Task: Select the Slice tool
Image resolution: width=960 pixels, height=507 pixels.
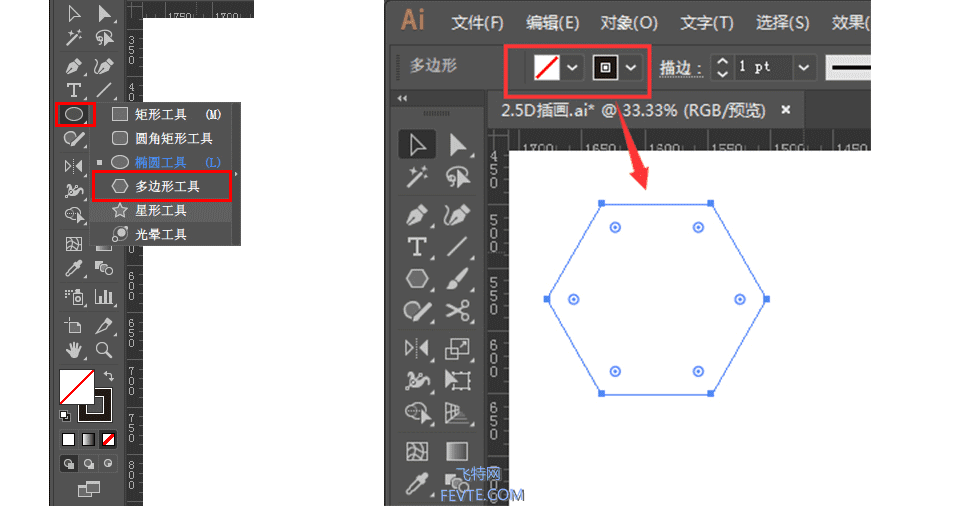Action: click(x=103, y=326)
